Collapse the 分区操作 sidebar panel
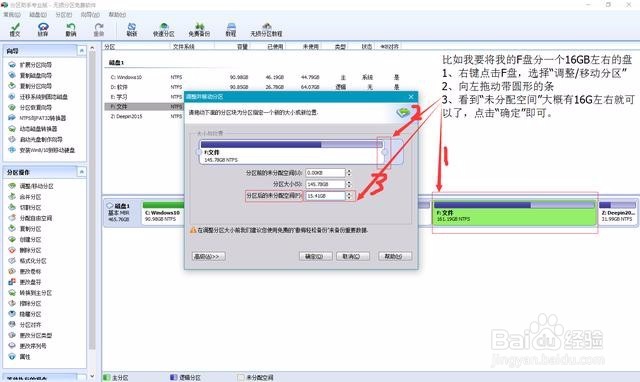Image resolution: width=640 pixels, height=382 pixels. (82, 172)
